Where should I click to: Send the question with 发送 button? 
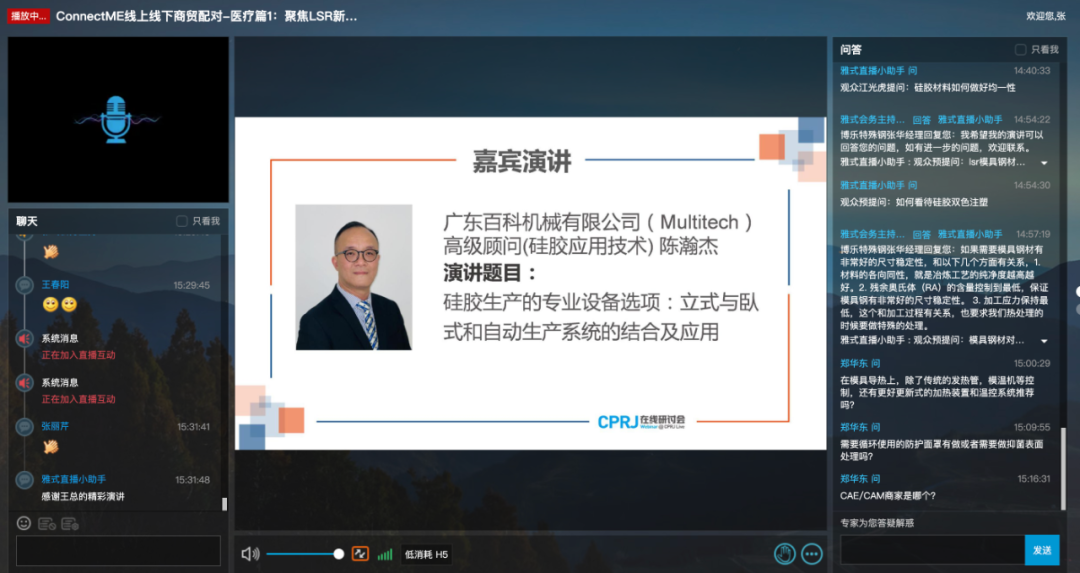point(1042,550)
